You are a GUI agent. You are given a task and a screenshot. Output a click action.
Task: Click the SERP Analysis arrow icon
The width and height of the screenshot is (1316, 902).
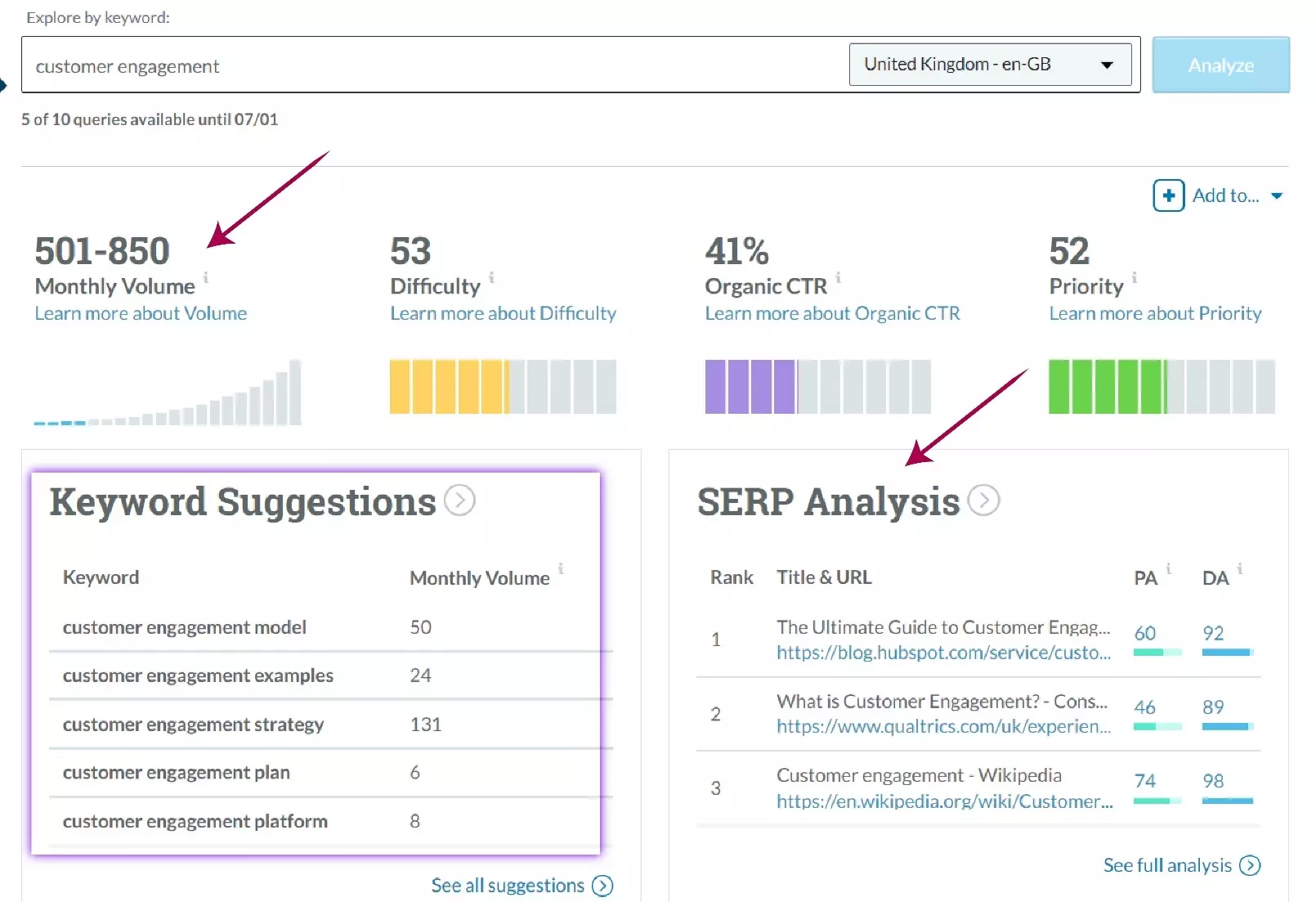[983, 500]
